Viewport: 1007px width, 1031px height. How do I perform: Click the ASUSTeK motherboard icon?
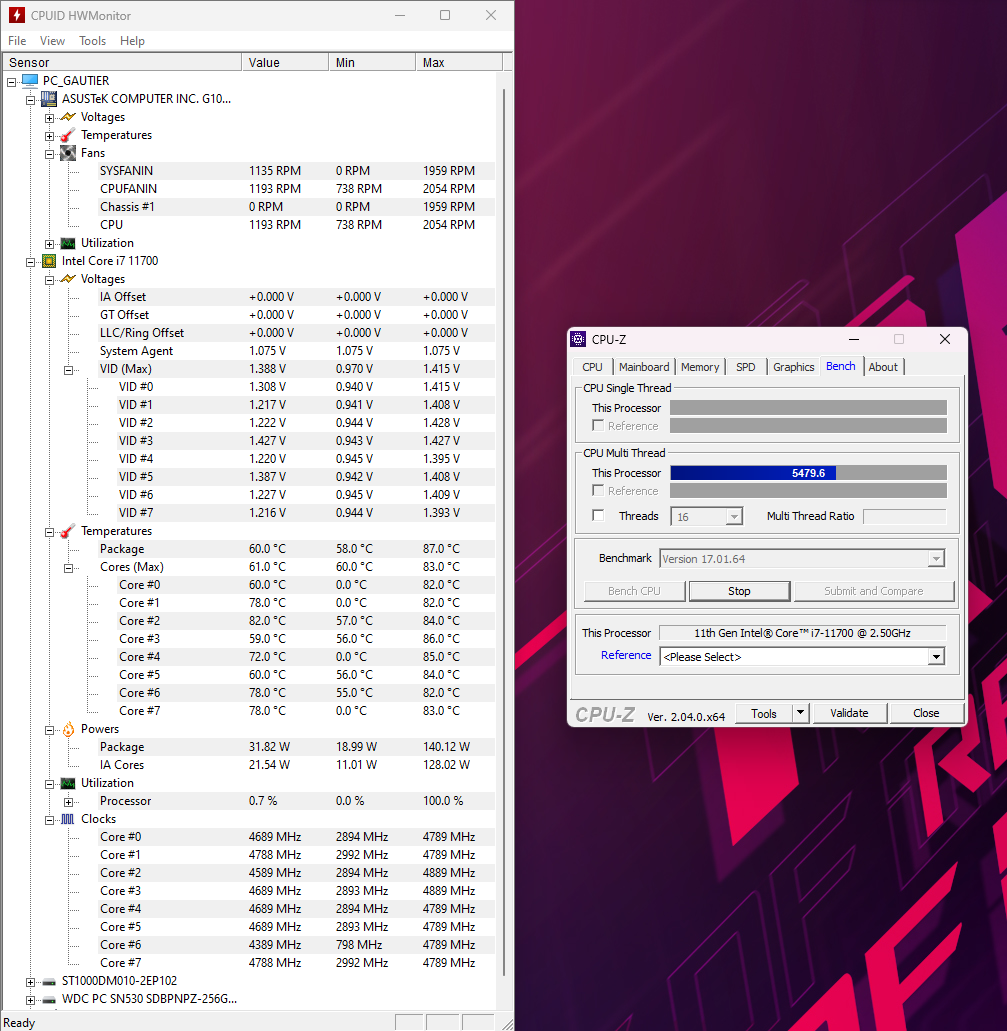tap(49, 99)
